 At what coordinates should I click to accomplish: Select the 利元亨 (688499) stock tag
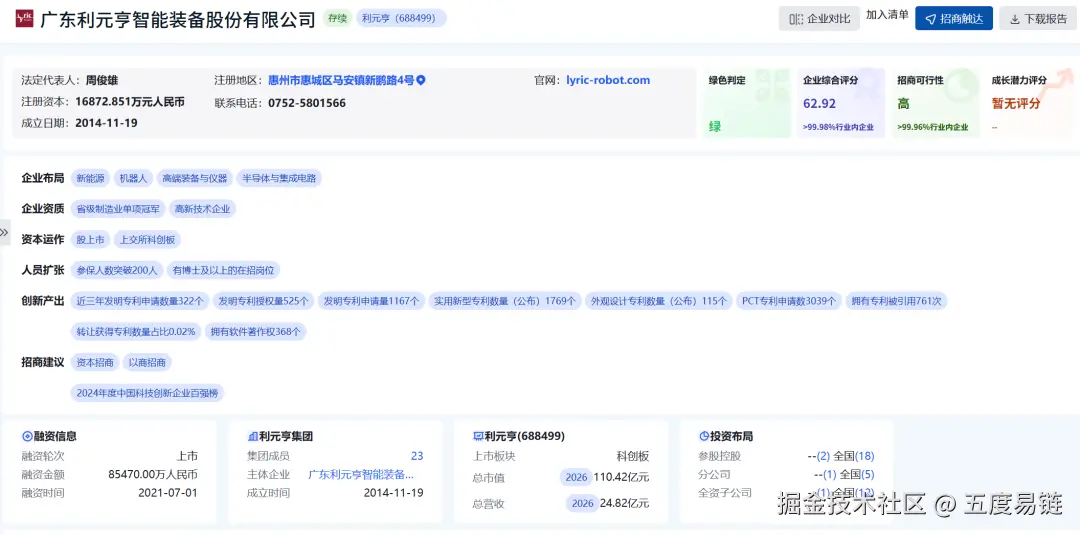point(402,18)
